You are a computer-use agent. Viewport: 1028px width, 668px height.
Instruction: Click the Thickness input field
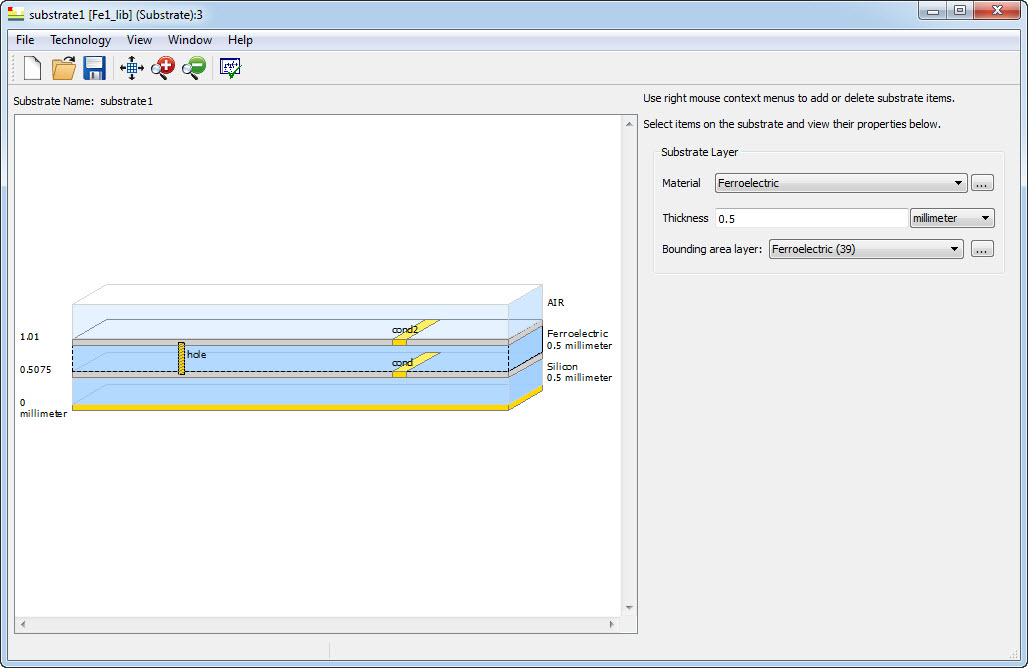[x=810, y=218]
